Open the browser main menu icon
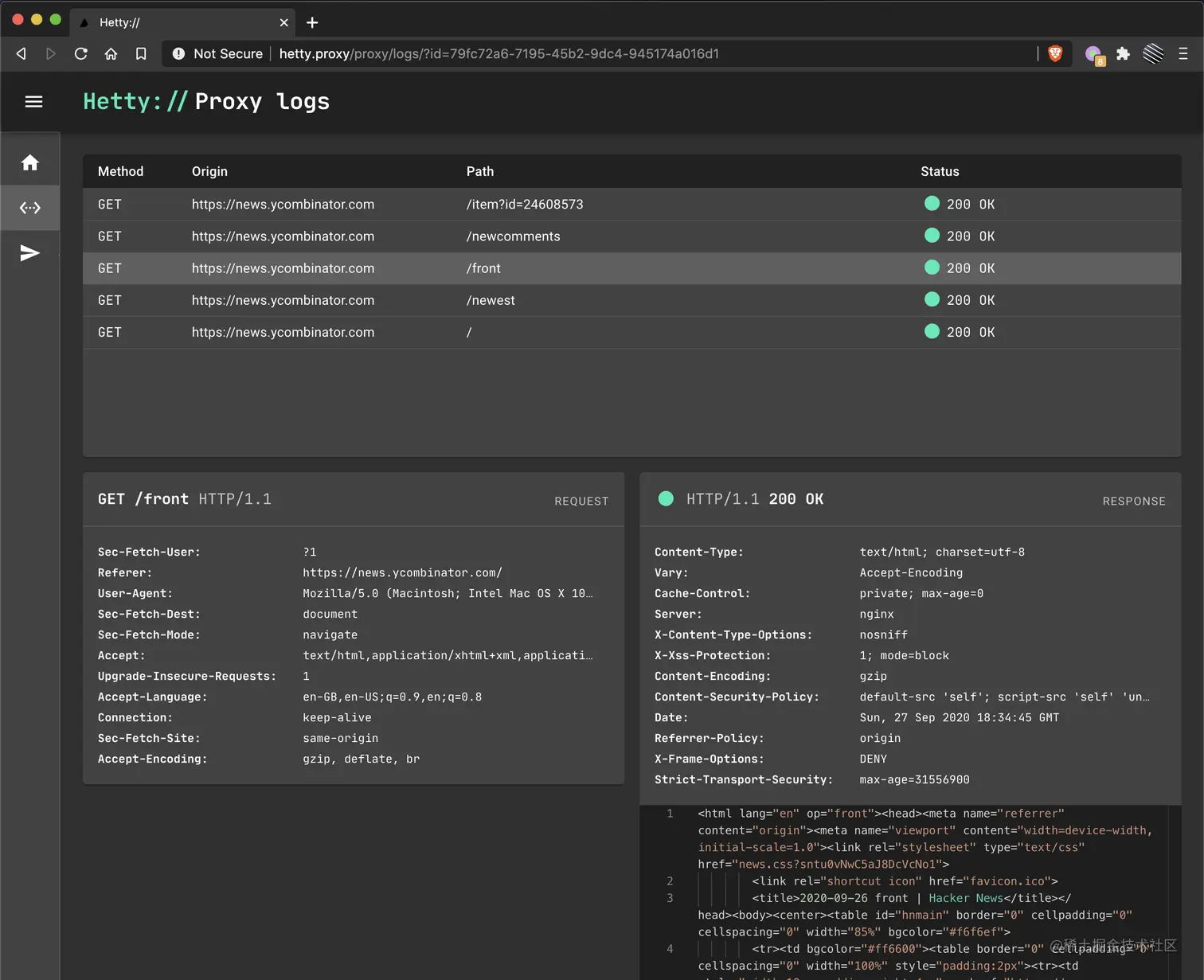The width and height of the screenshot is (1204, 980). (x=1183, y=53)
